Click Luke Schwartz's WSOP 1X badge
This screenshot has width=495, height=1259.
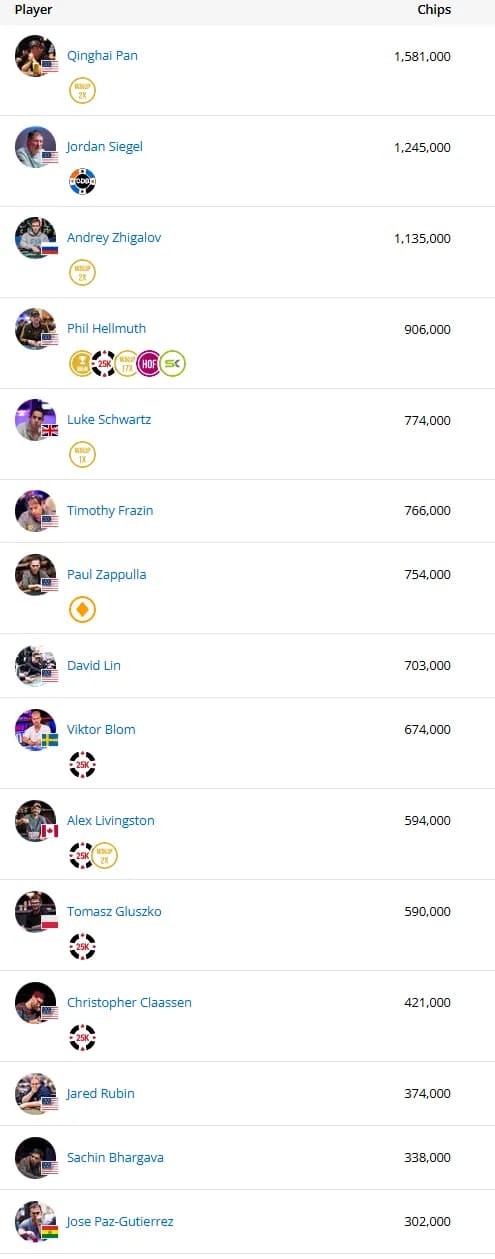click(82, 454)
